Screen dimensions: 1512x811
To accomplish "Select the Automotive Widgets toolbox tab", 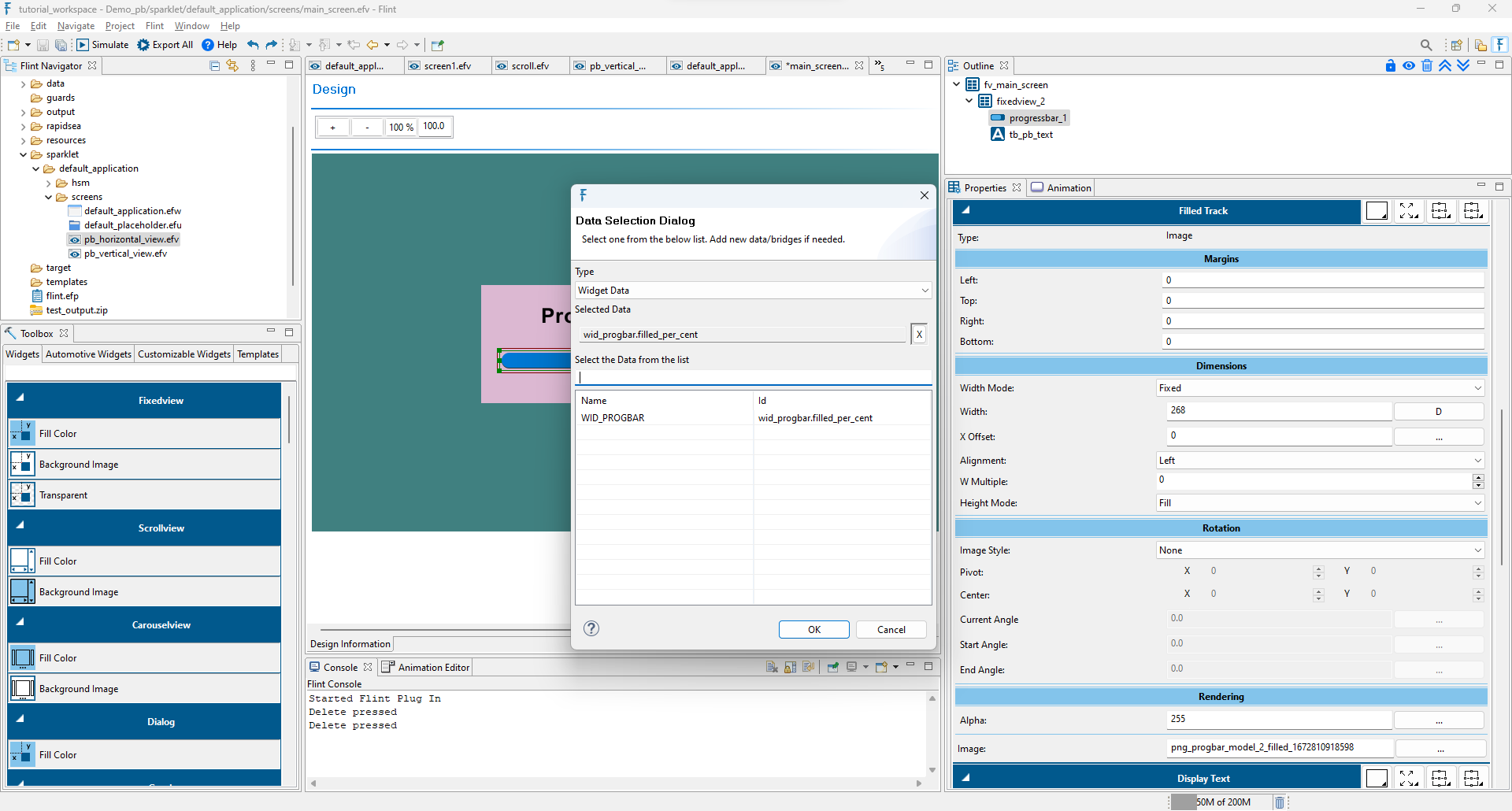I will pyautogui.click(x=88, y=354).
